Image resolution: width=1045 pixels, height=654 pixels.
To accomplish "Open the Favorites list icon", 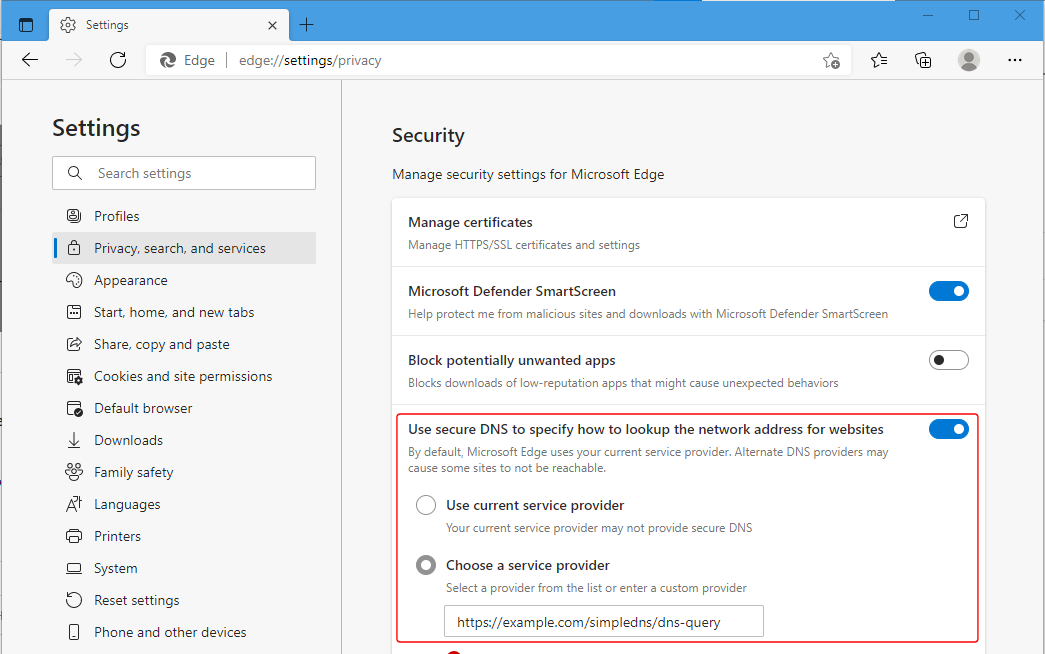I will pos(879,61).
